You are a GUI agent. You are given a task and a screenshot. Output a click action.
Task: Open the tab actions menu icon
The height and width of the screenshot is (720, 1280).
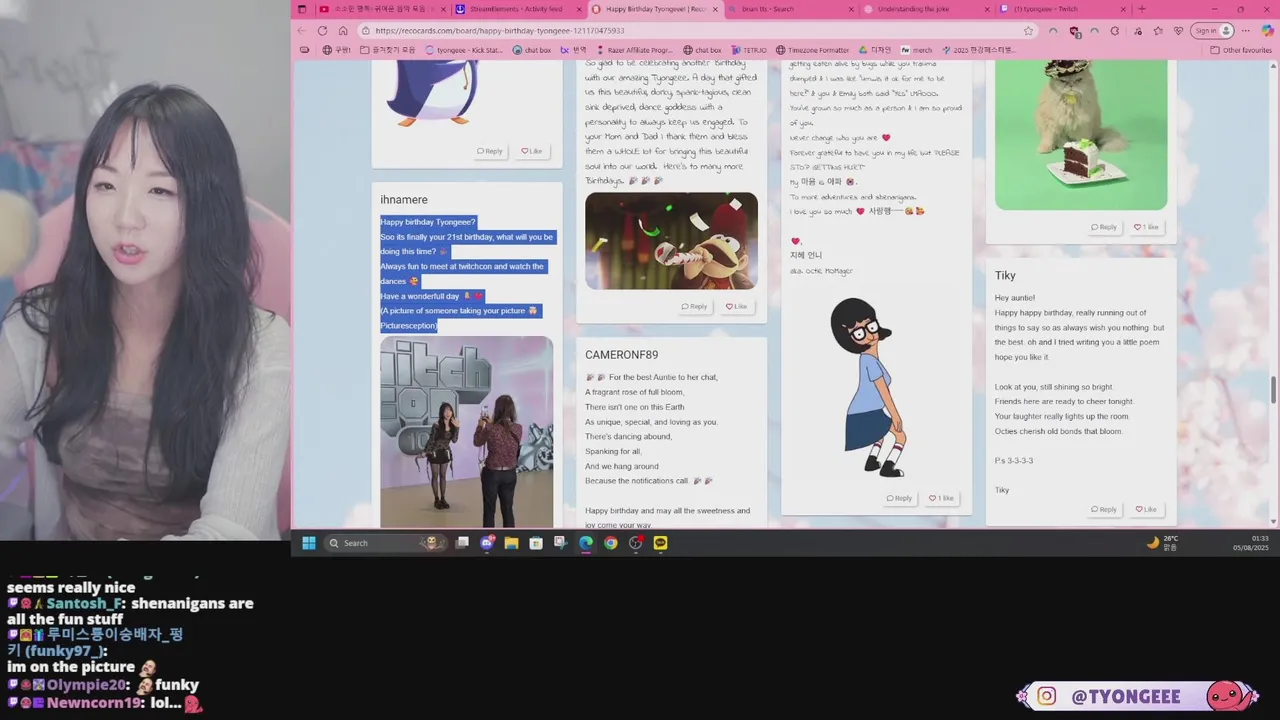(x=304, y=9)
